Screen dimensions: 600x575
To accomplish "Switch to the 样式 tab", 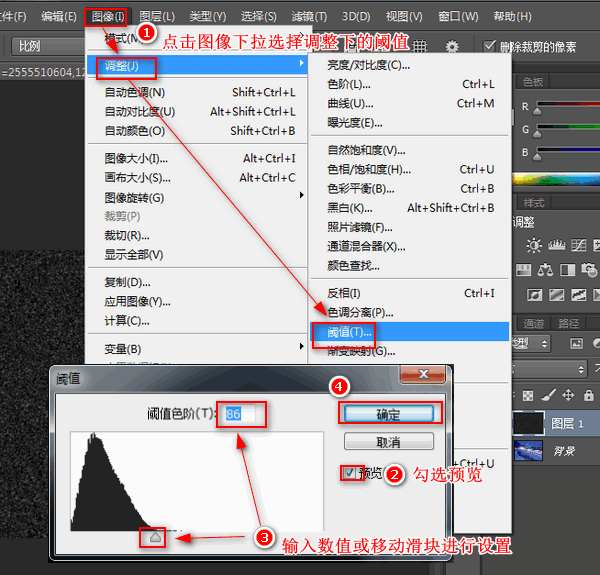I will [533, 202].
